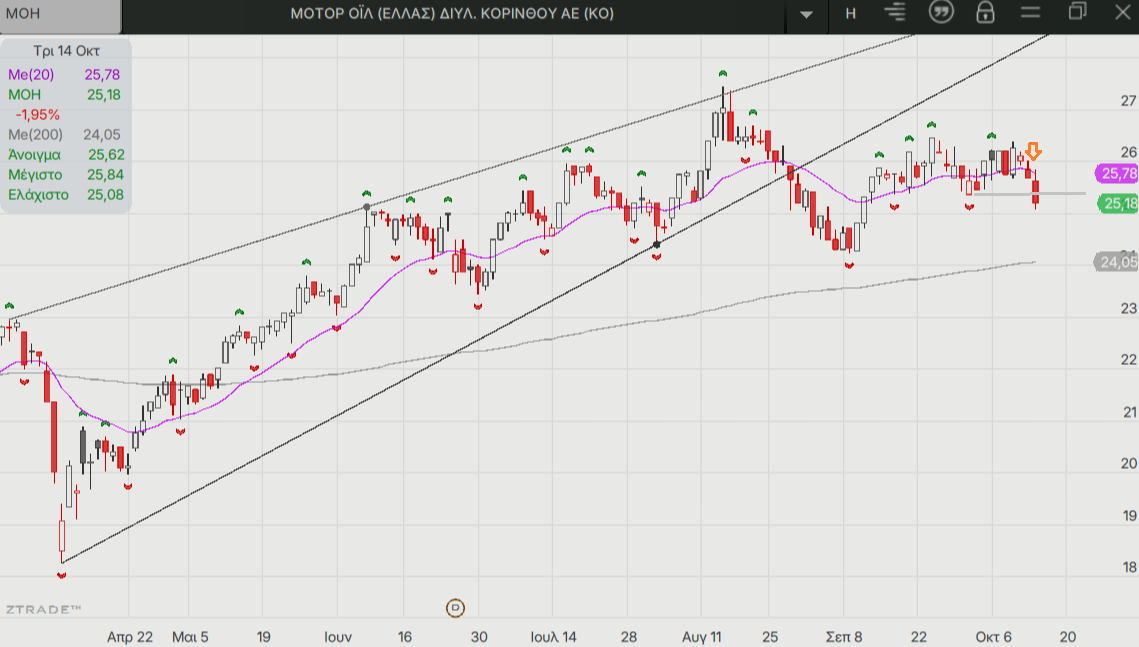Click the Οκτ 6 date on time axis
This screenshot has width=1139, height=647.
coord(994,636)
